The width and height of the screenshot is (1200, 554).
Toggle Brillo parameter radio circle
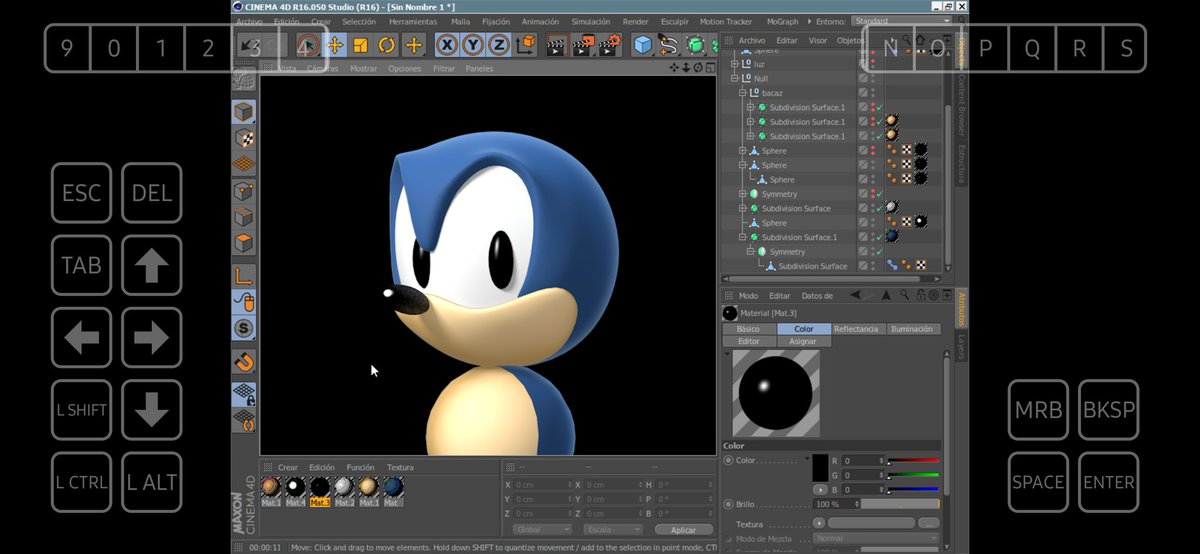tap(728, 505)
